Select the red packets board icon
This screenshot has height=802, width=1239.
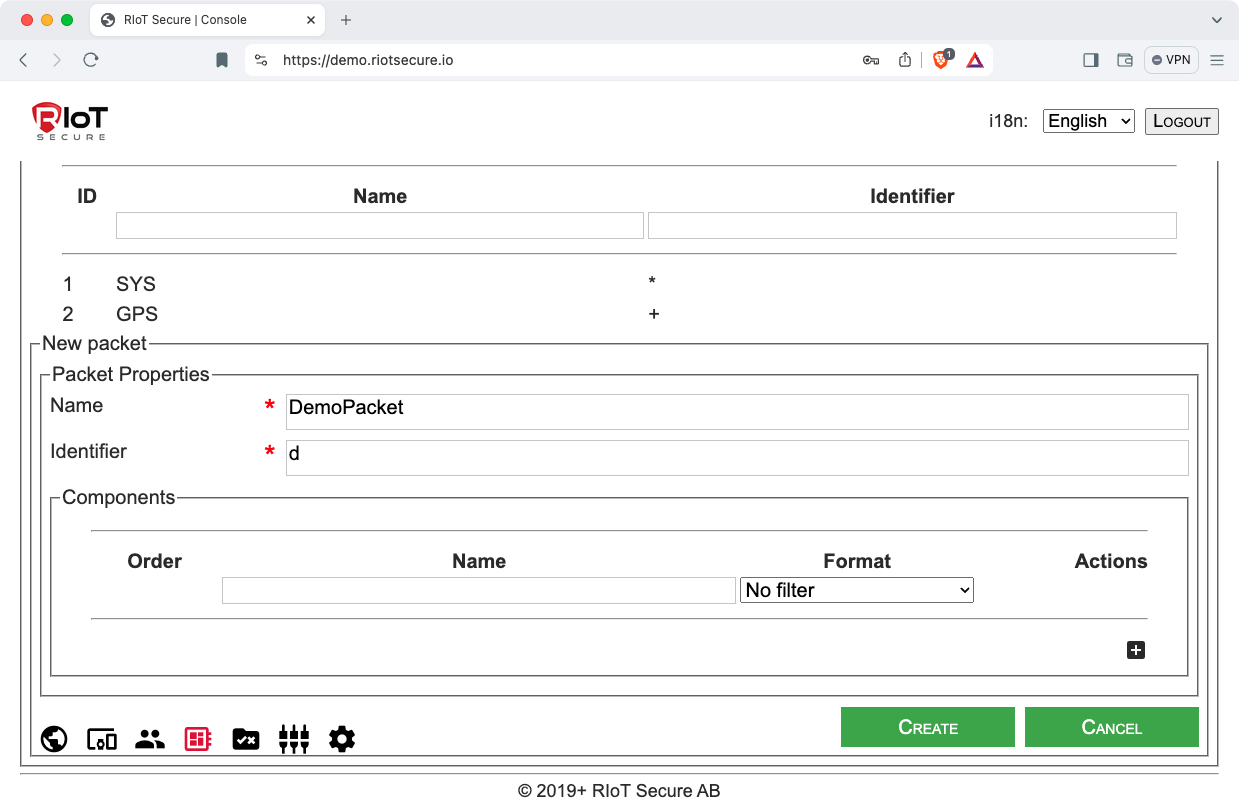click(198, 739)
